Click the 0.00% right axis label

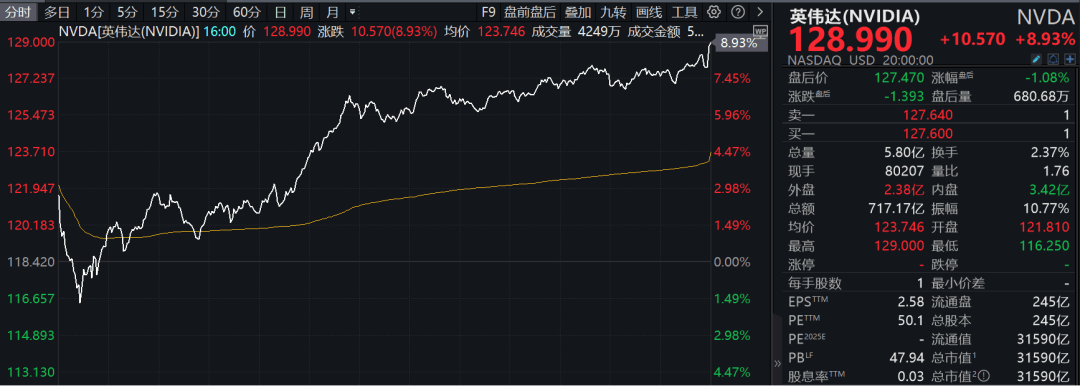[732, 262]
